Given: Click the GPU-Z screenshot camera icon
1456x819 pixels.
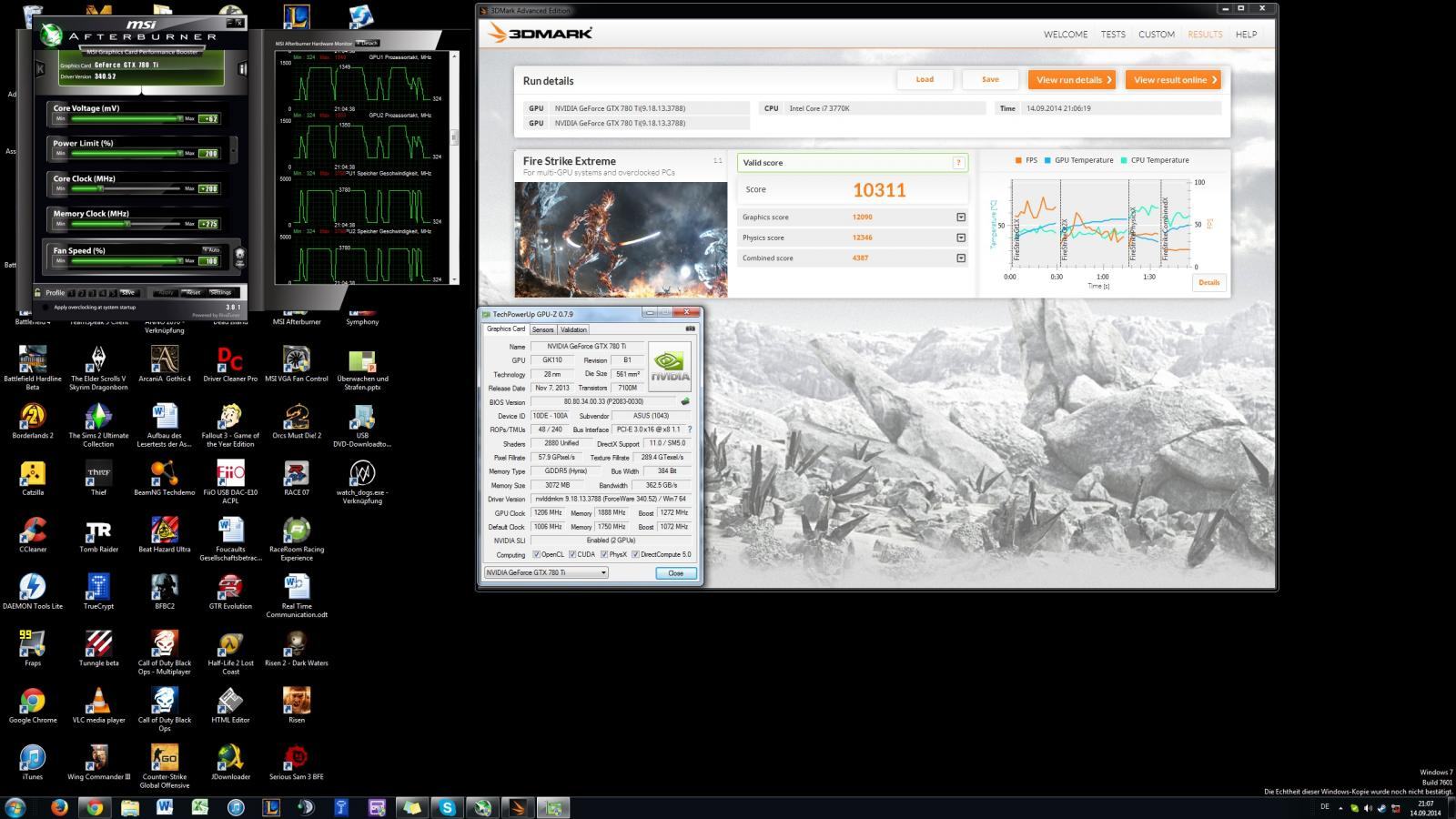Looking at the screenshot, I should coord(691,329).
